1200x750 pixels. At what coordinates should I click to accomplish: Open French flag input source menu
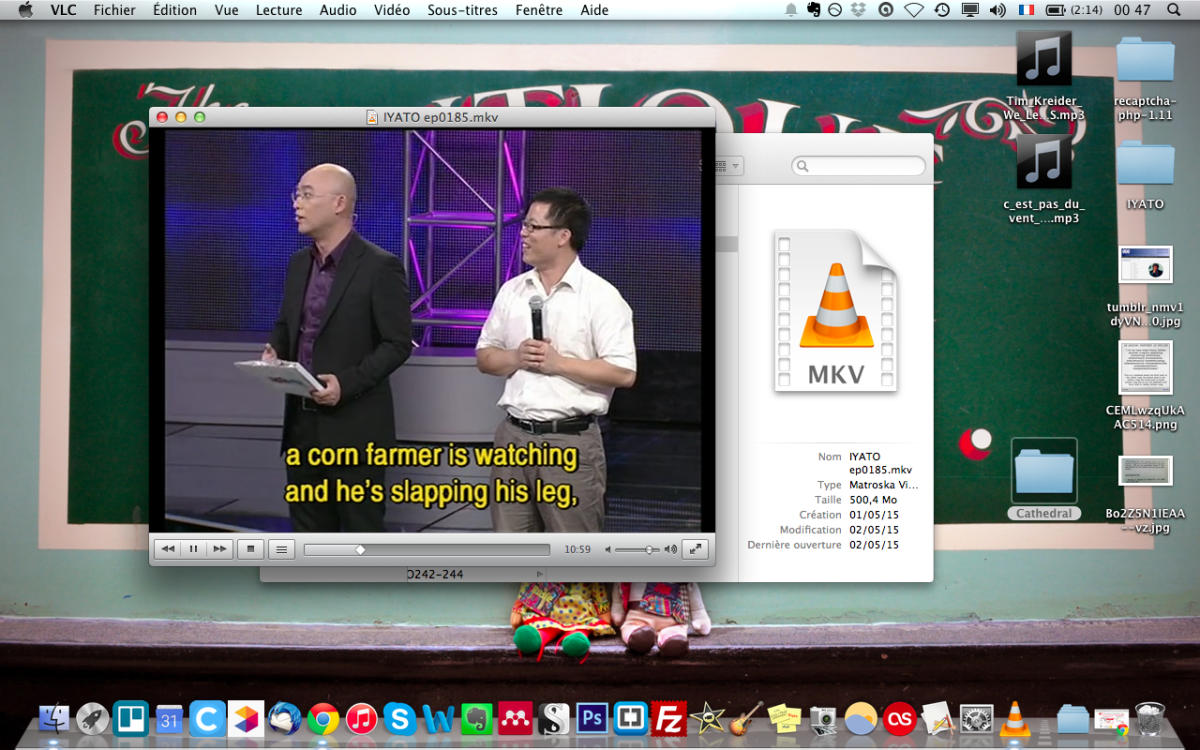click(x=1026, y=10)
